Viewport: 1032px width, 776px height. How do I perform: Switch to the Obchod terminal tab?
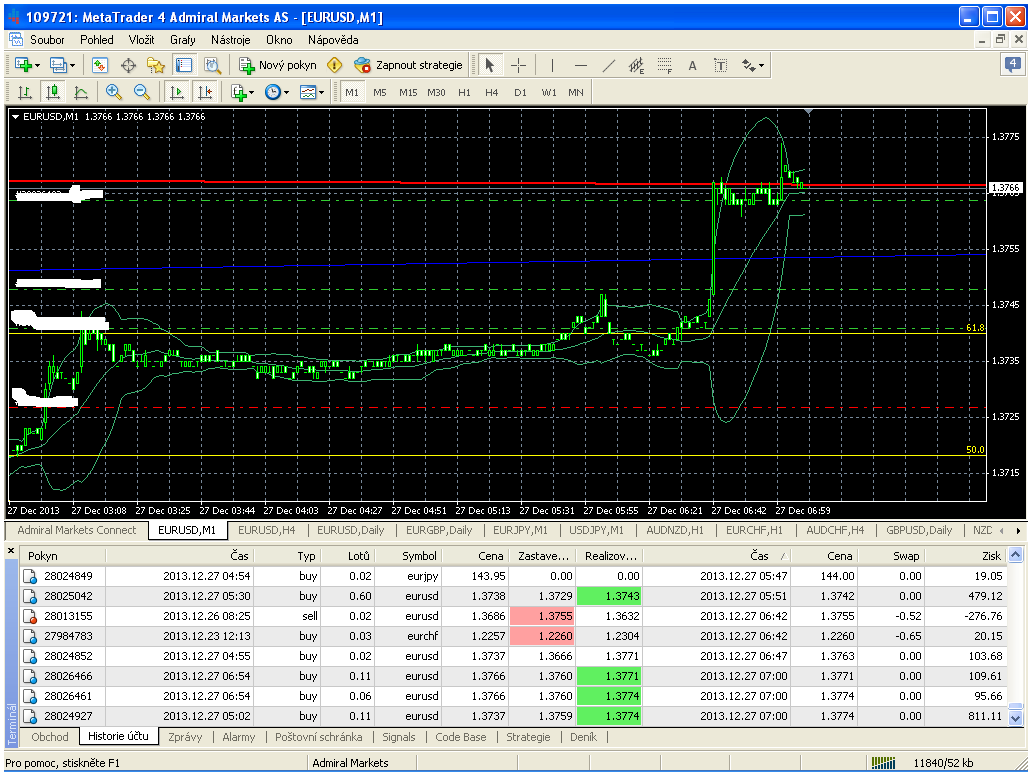50,737
